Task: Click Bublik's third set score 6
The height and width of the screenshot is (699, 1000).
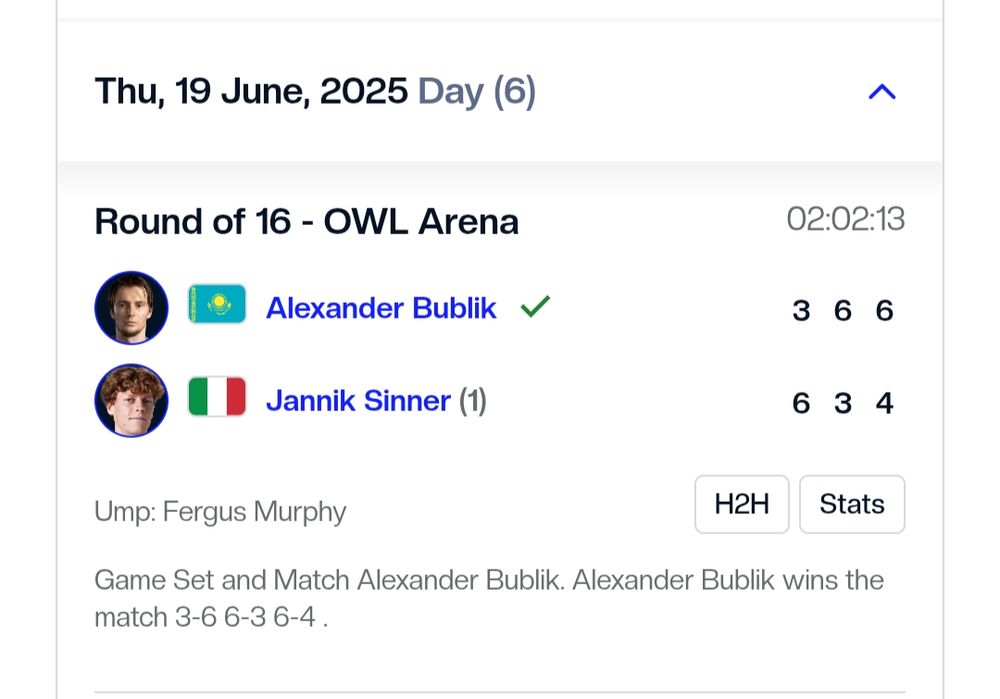Action: click(x=885, y=311)
